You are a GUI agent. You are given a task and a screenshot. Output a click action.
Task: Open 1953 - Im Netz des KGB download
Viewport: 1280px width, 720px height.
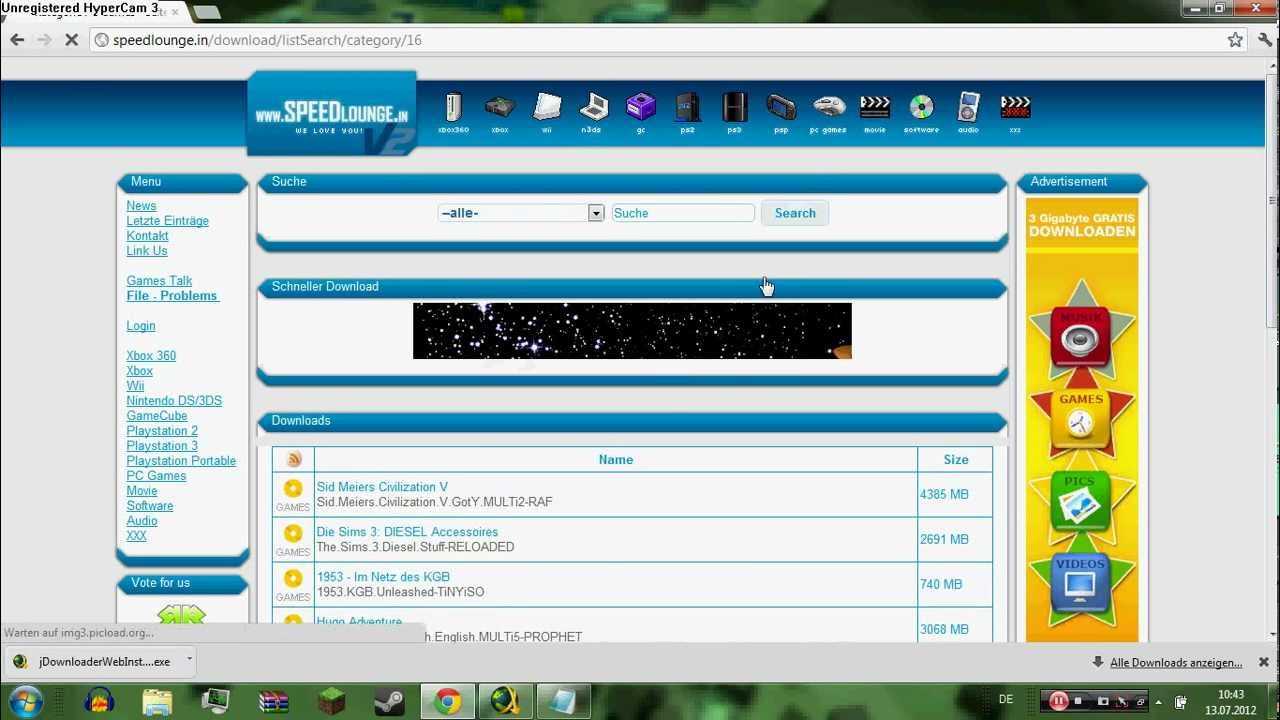point(383,577)
